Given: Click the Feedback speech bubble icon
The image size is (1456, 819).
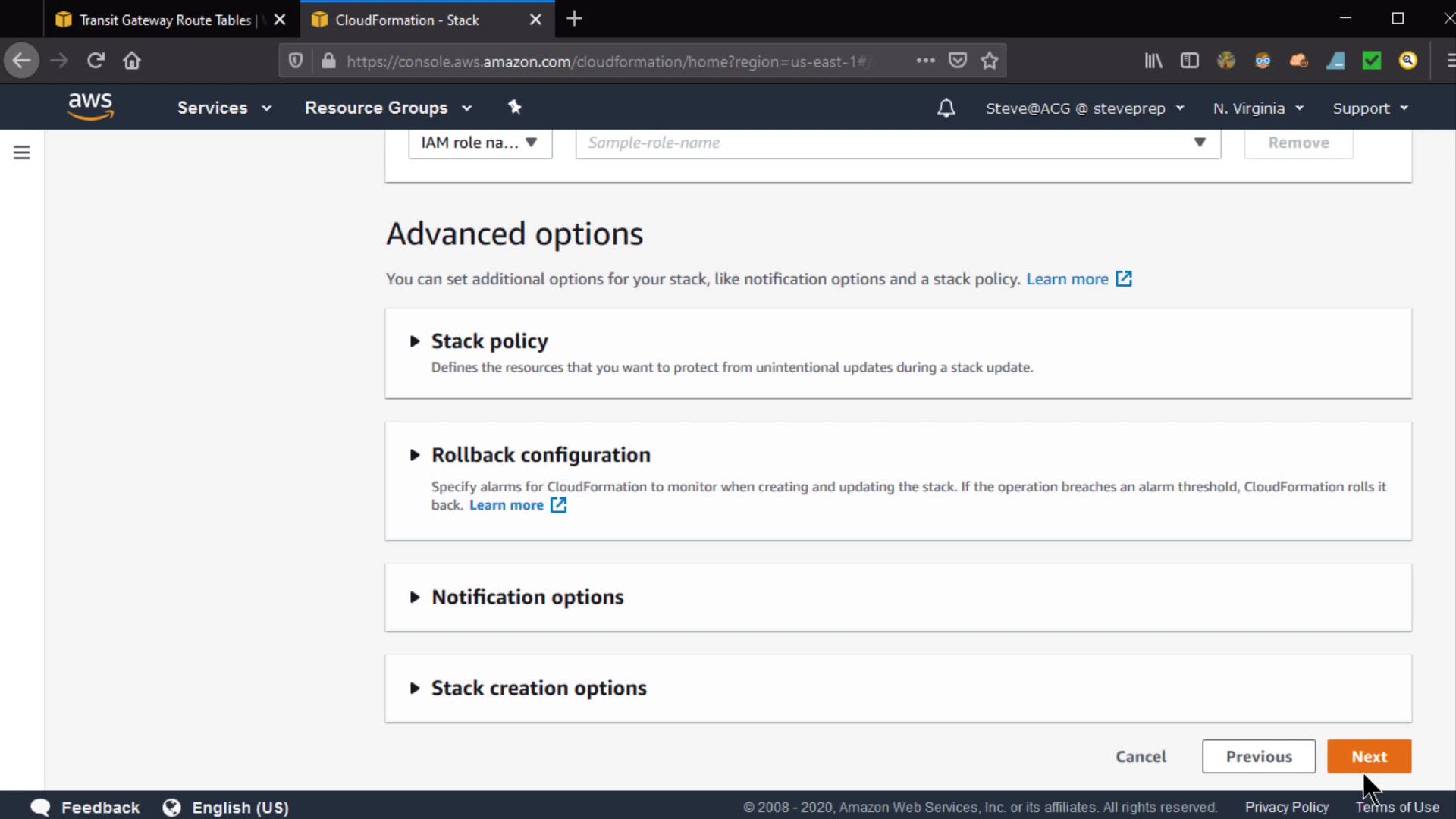Looking at the screenshot, I should [41, 807].
